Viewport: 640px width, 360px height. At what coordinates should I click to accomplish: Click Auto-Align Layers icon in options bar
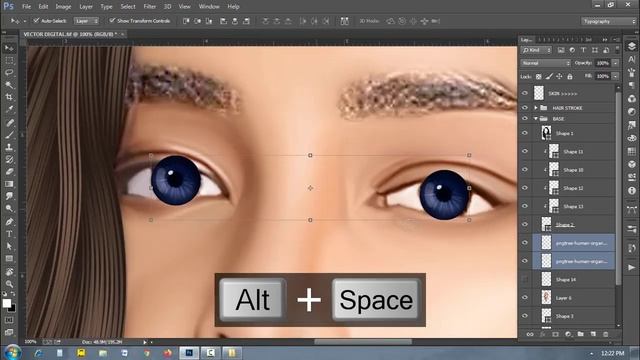[x=344, y=21]
